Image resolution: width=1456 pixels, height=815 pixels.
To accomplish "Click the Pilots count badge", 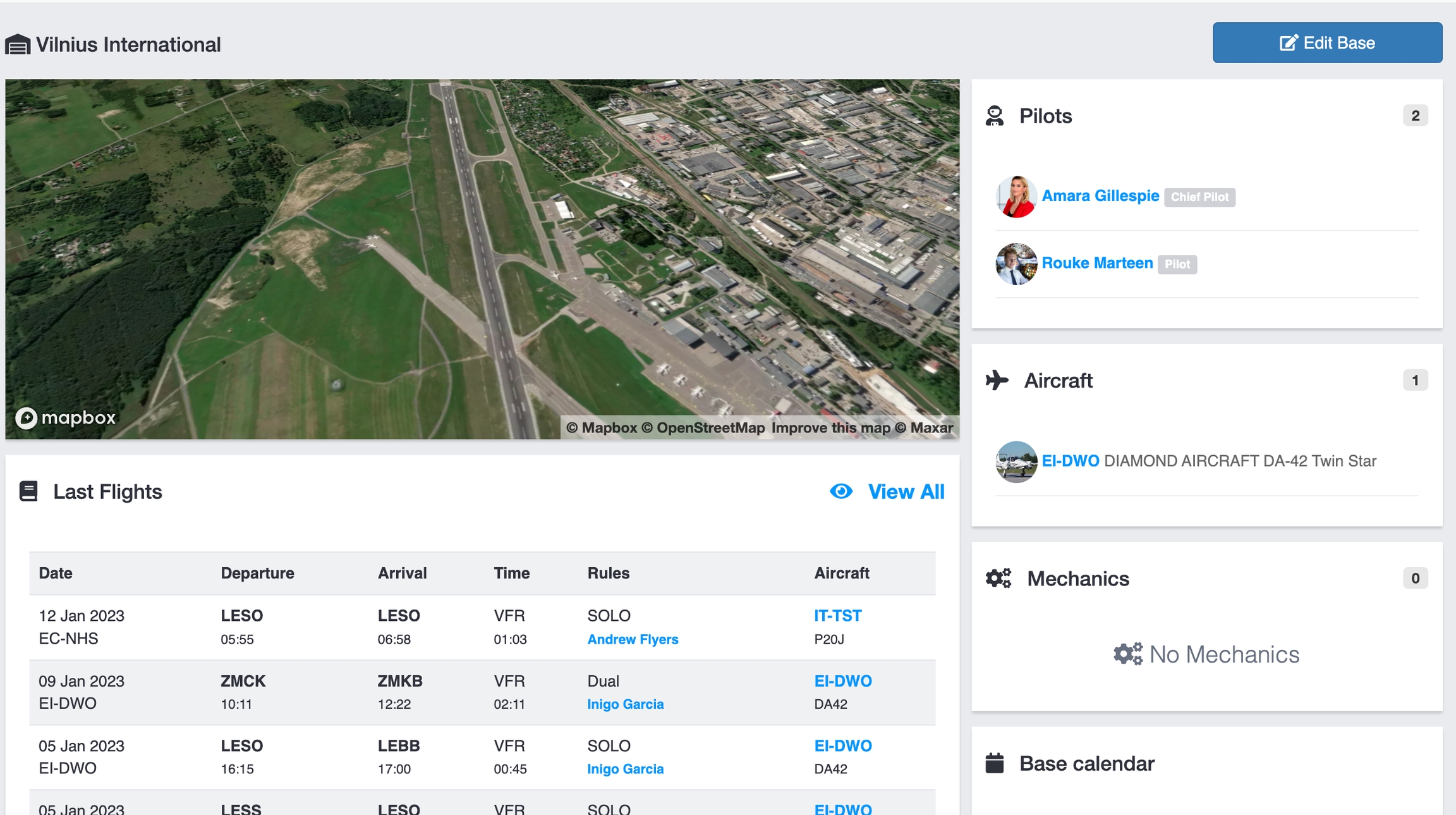I will click(x=1415, y=116).
